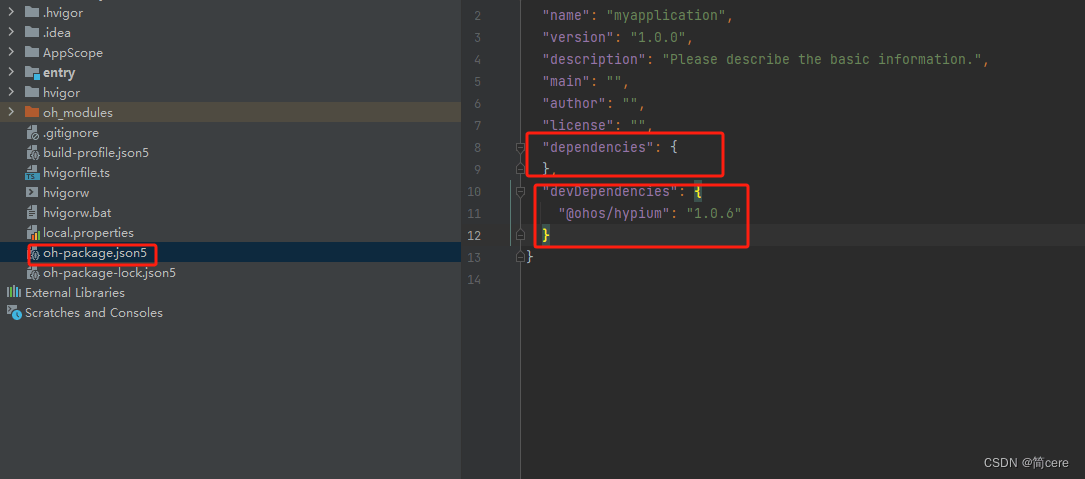1085x479 pixels.
Task: Click the External Libraries icon
Action: point(14,292)
